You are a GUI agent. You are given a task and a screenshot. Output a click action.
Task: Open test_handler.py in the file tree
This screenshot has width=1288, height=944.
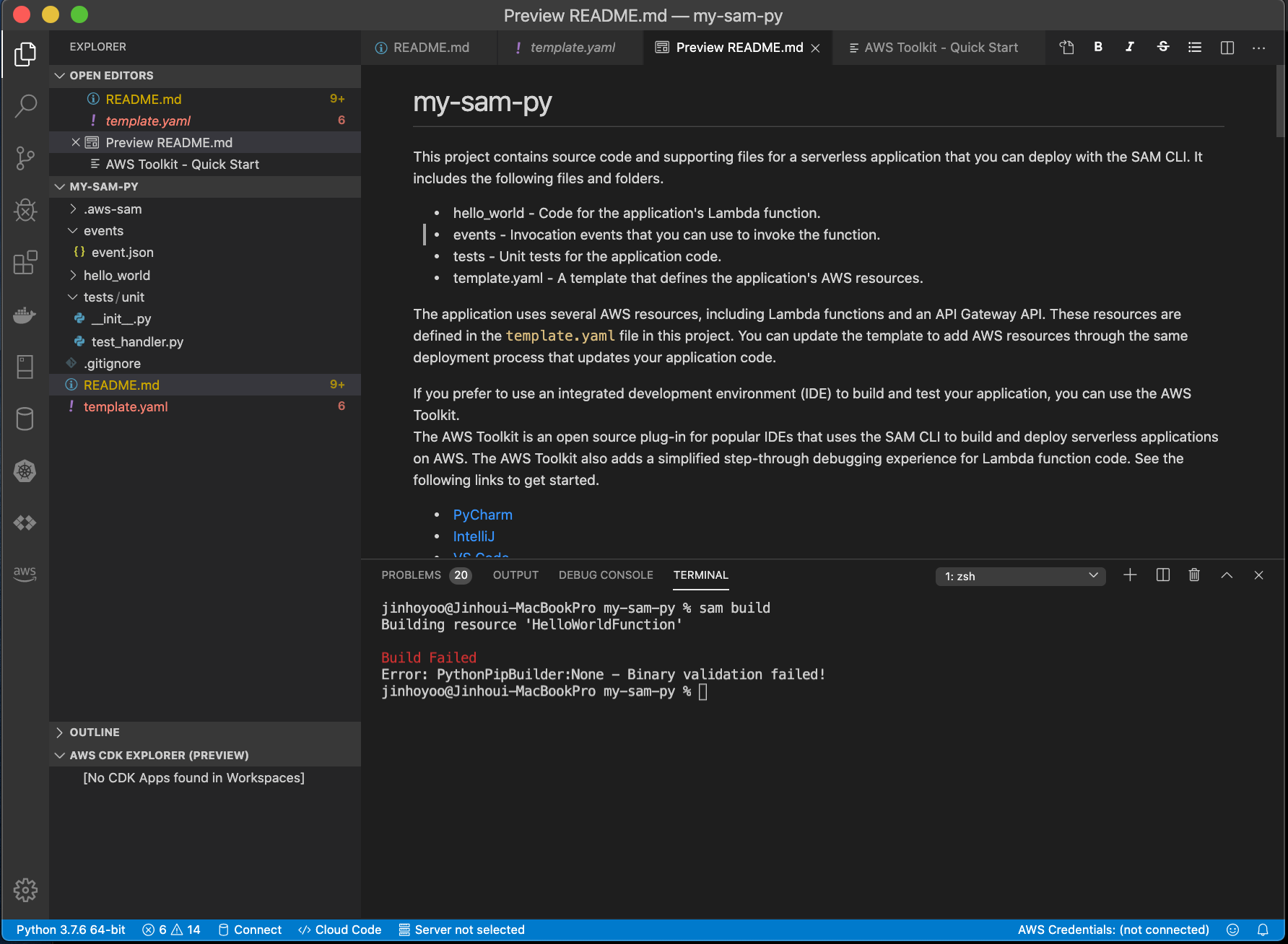pos(205,342)
